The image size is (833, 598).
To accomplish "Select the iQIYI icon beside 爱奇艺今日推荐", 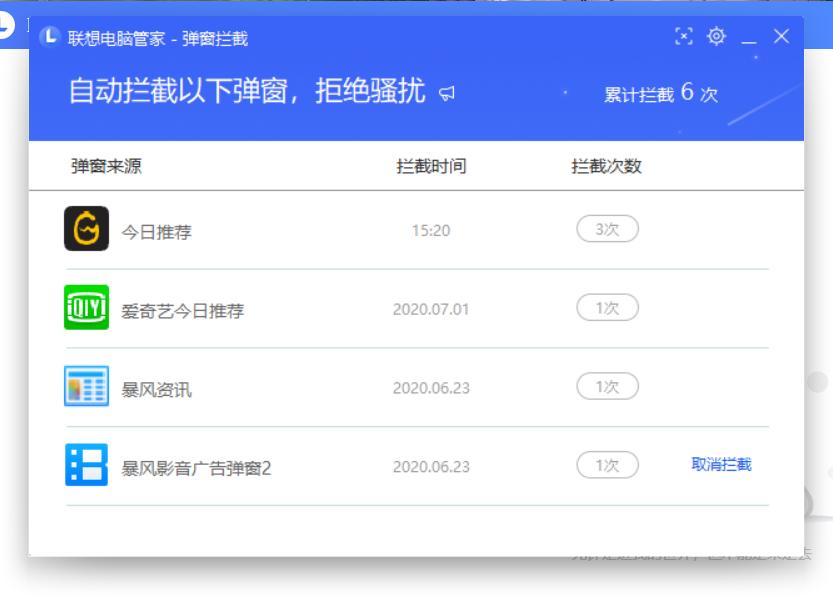I will (x=85, y=308).
